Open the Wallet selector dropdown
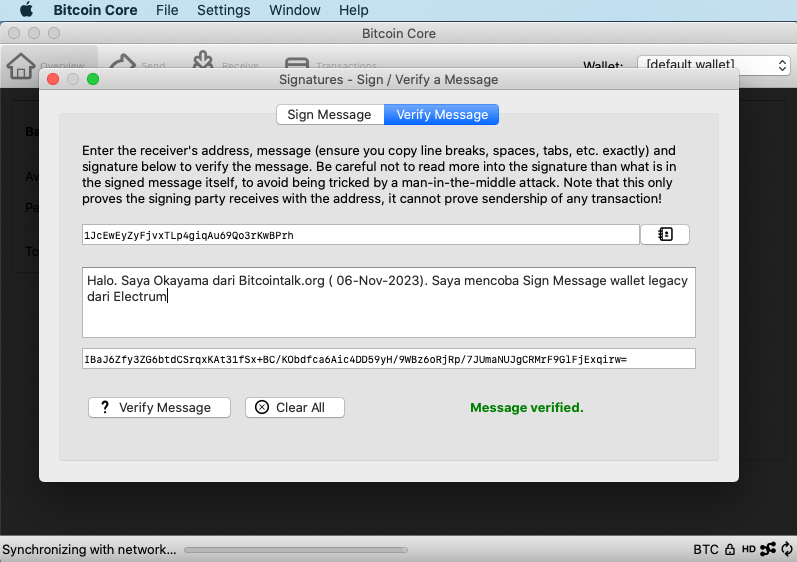 [x=714, y=65]
